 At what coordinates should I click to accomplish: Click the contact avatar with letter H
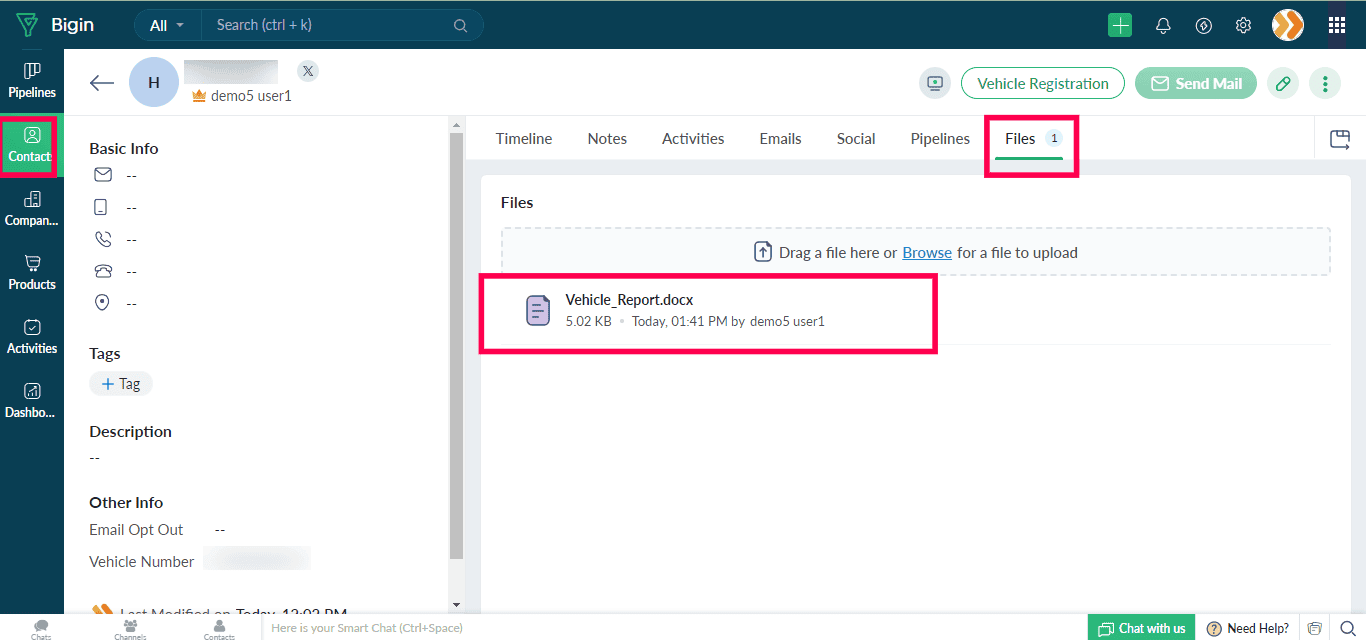154,82
